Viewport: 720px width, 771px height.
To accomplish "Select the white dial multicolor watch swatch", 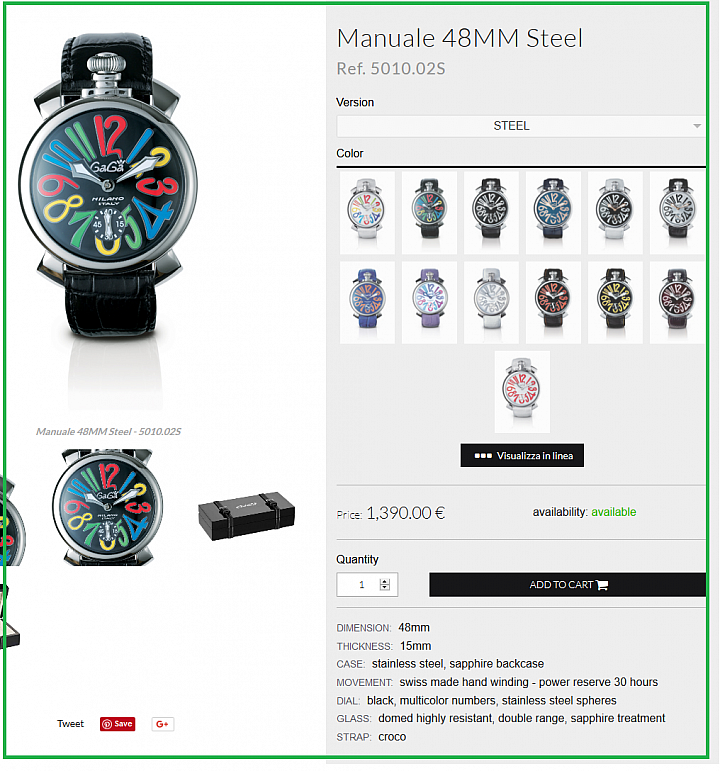I will pos(367,212).
